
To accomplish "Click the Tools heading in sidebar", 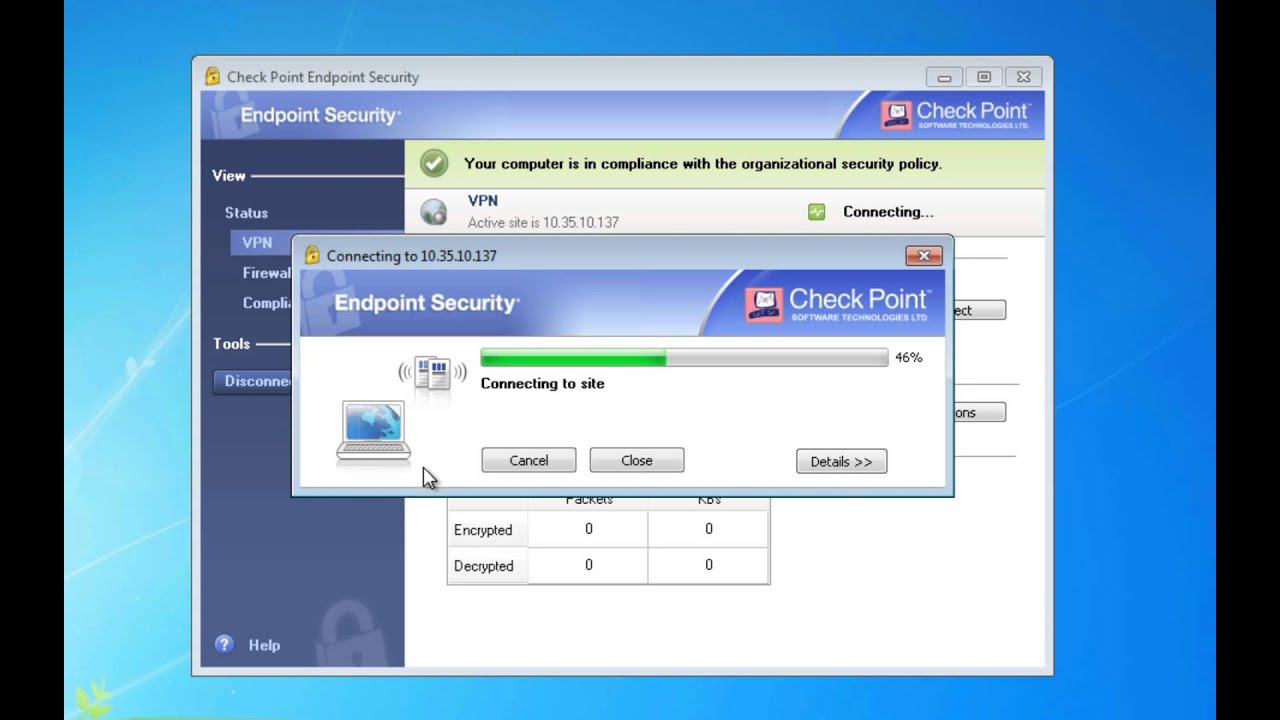I will point(231,343).
